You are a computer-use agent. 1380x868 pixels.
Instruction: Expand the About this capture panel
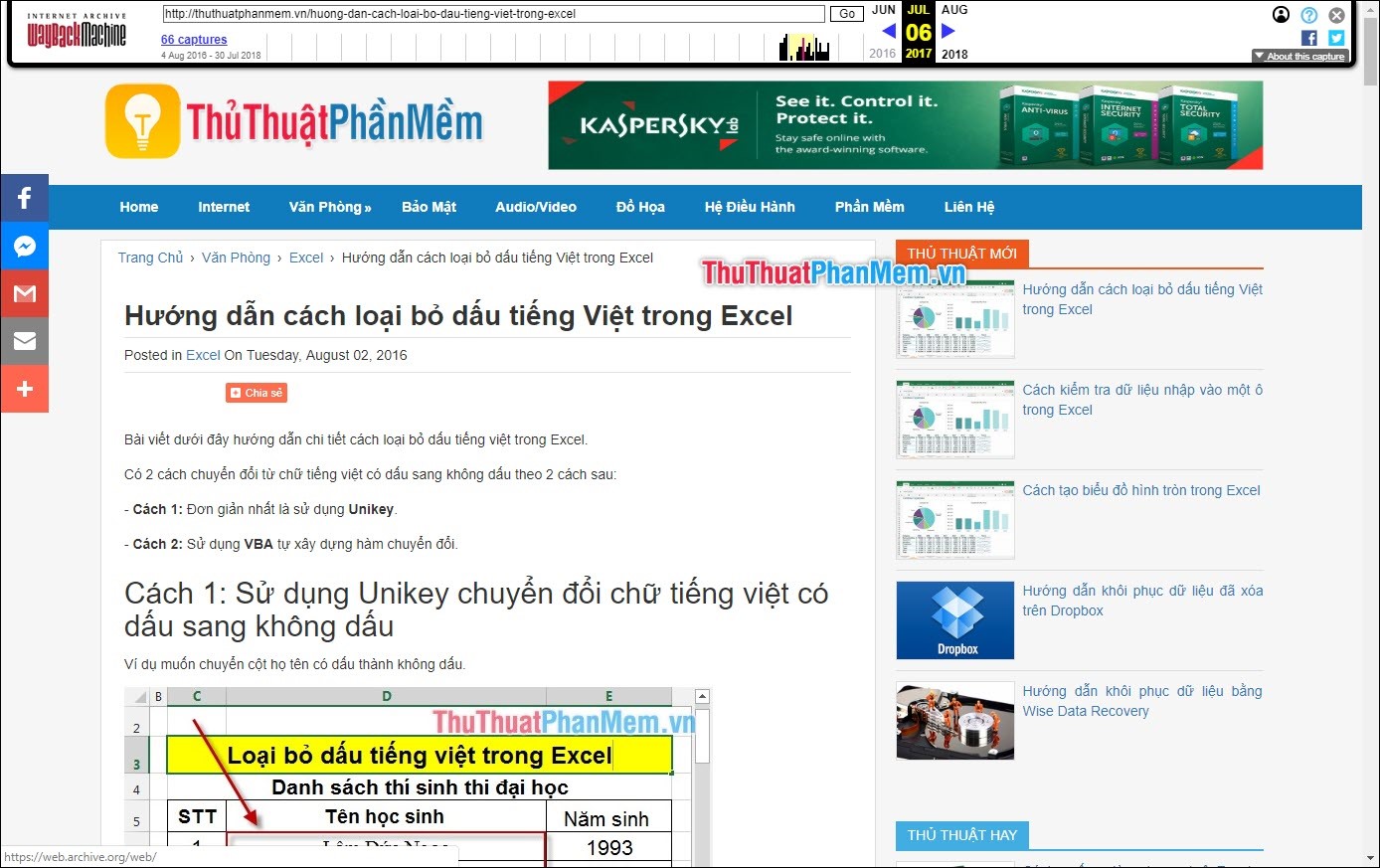1299,57
